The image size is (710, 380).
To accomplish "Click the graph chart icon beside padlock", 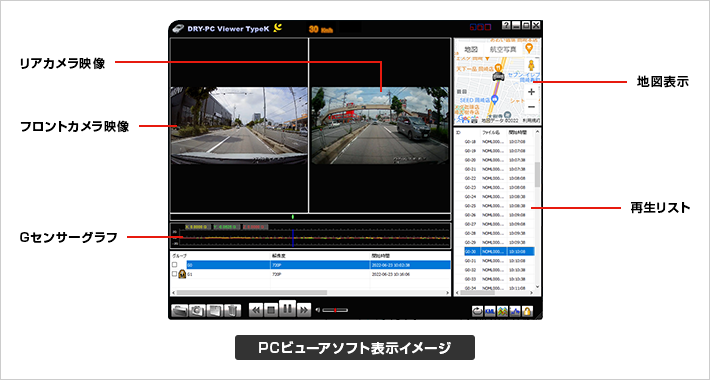I will [x=515, y=311].
